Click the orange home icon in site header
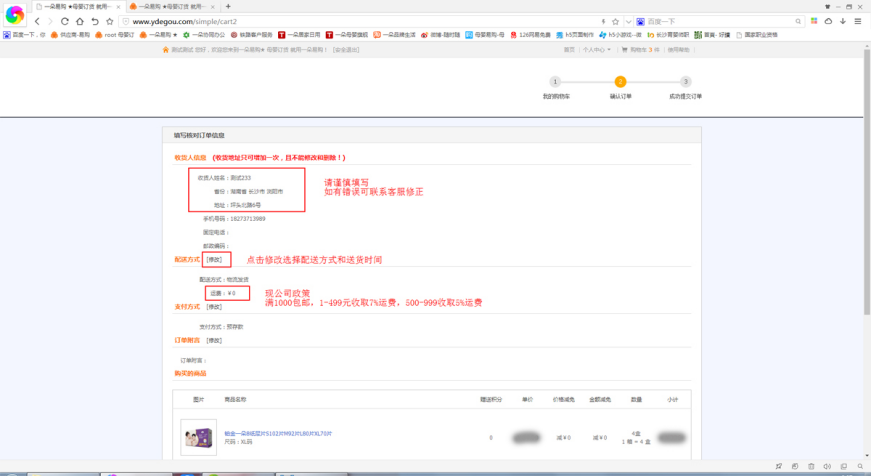Image resolution: width=871 pixels, height=476 pixels. pyautogui.click(x=166, y=49)
